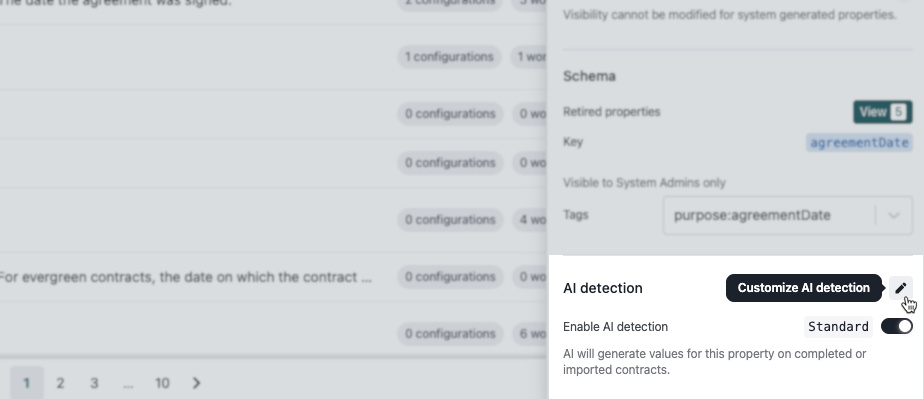Image resolution: width=924 pixels, height=399 pixels.
Task: Click the Customize AI detection pencil icon
Action: coord(900,288)
